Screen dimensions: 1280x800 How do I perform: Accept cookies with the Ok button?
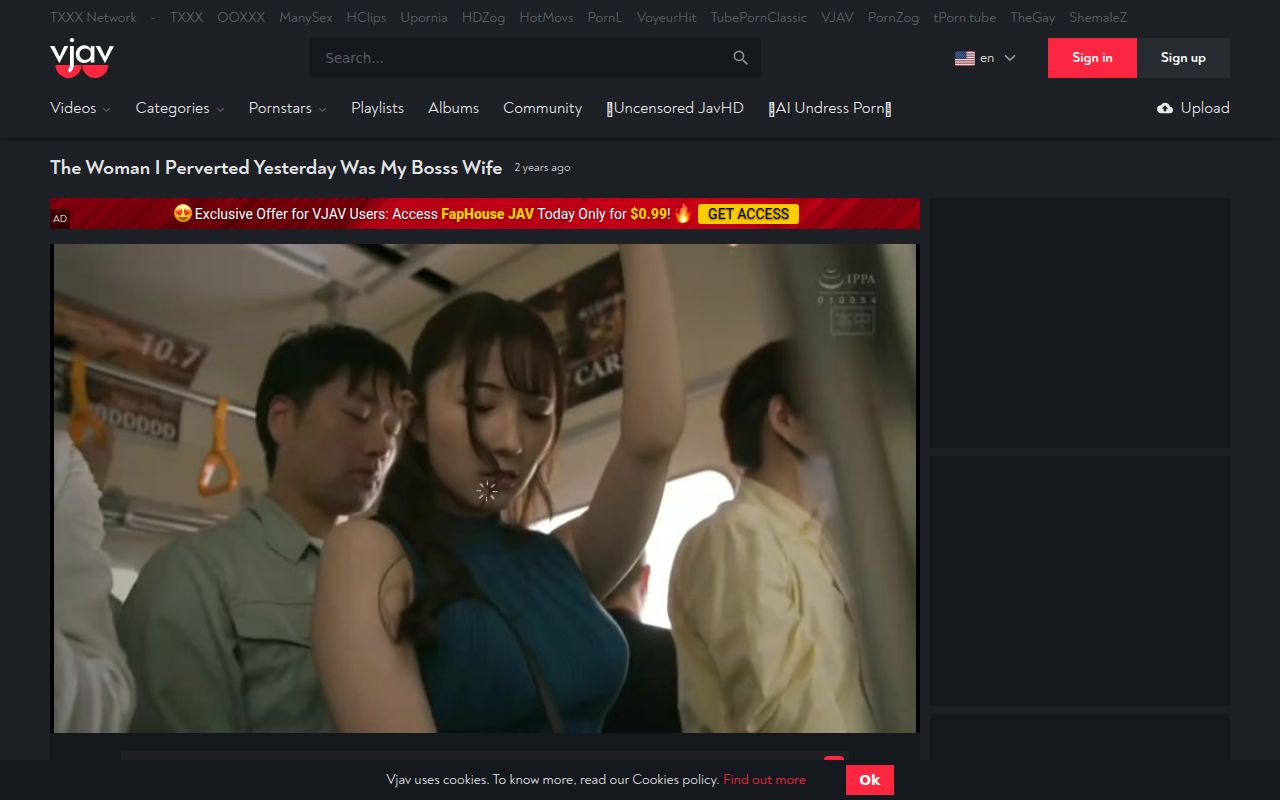pyautogui.click(x=869, y=779)
